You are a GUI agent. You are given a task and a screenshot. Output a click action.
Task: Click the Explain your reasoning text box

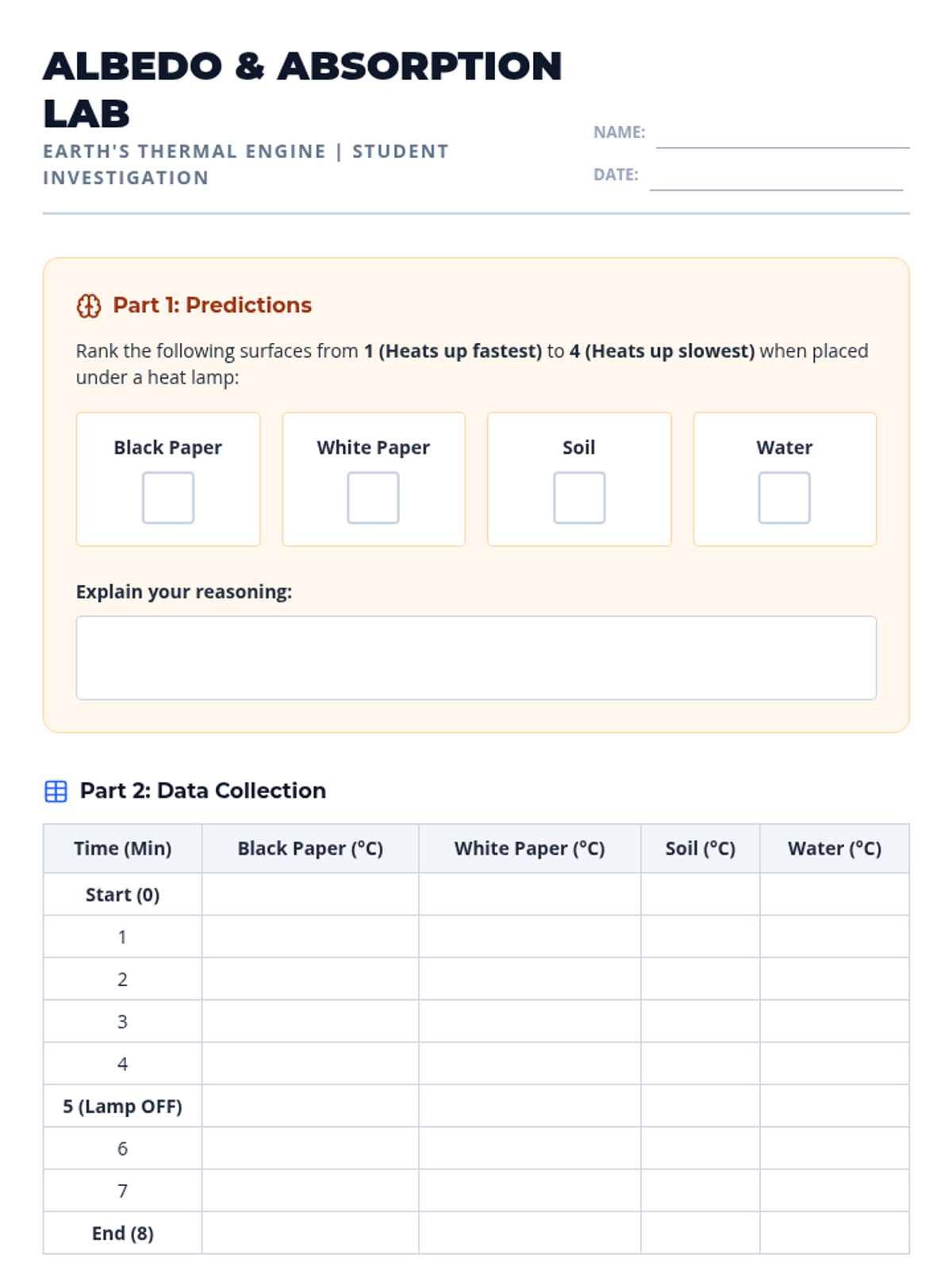click(x=476, y=658)
